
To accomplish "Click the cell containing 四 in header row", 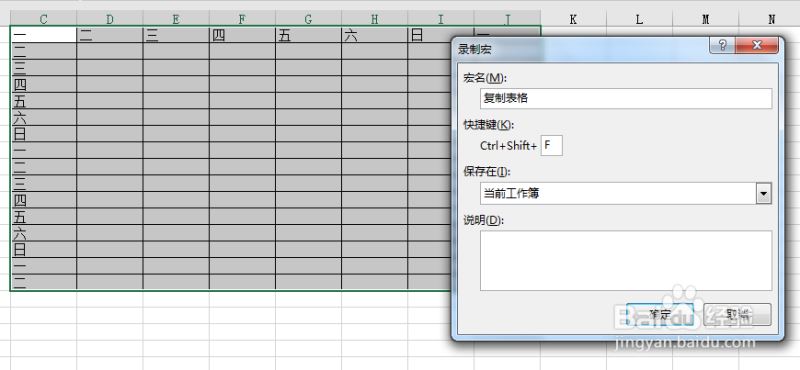I will pyautogui.click(x=242, y=35).
